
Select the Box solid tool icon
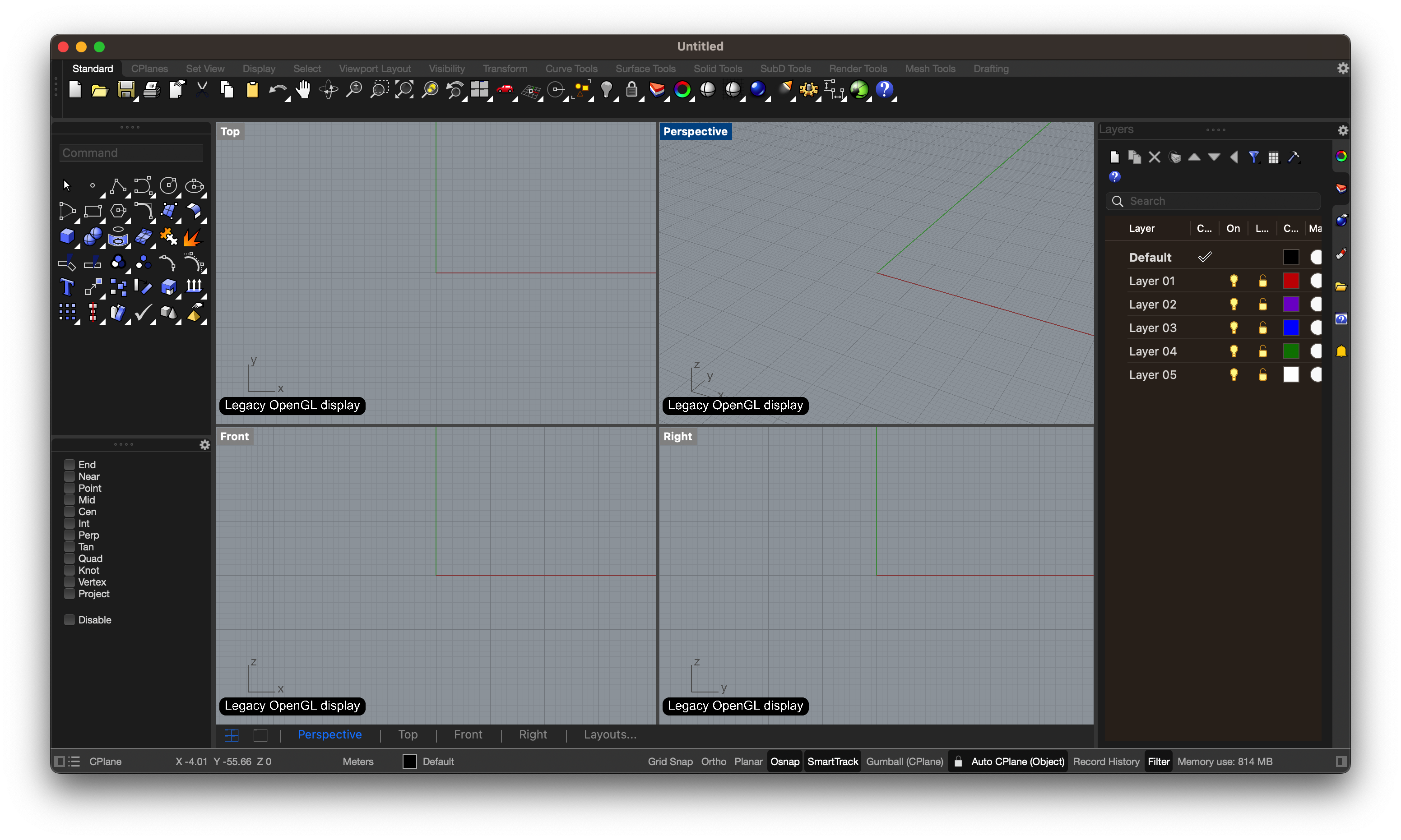[x=67, y=236]
